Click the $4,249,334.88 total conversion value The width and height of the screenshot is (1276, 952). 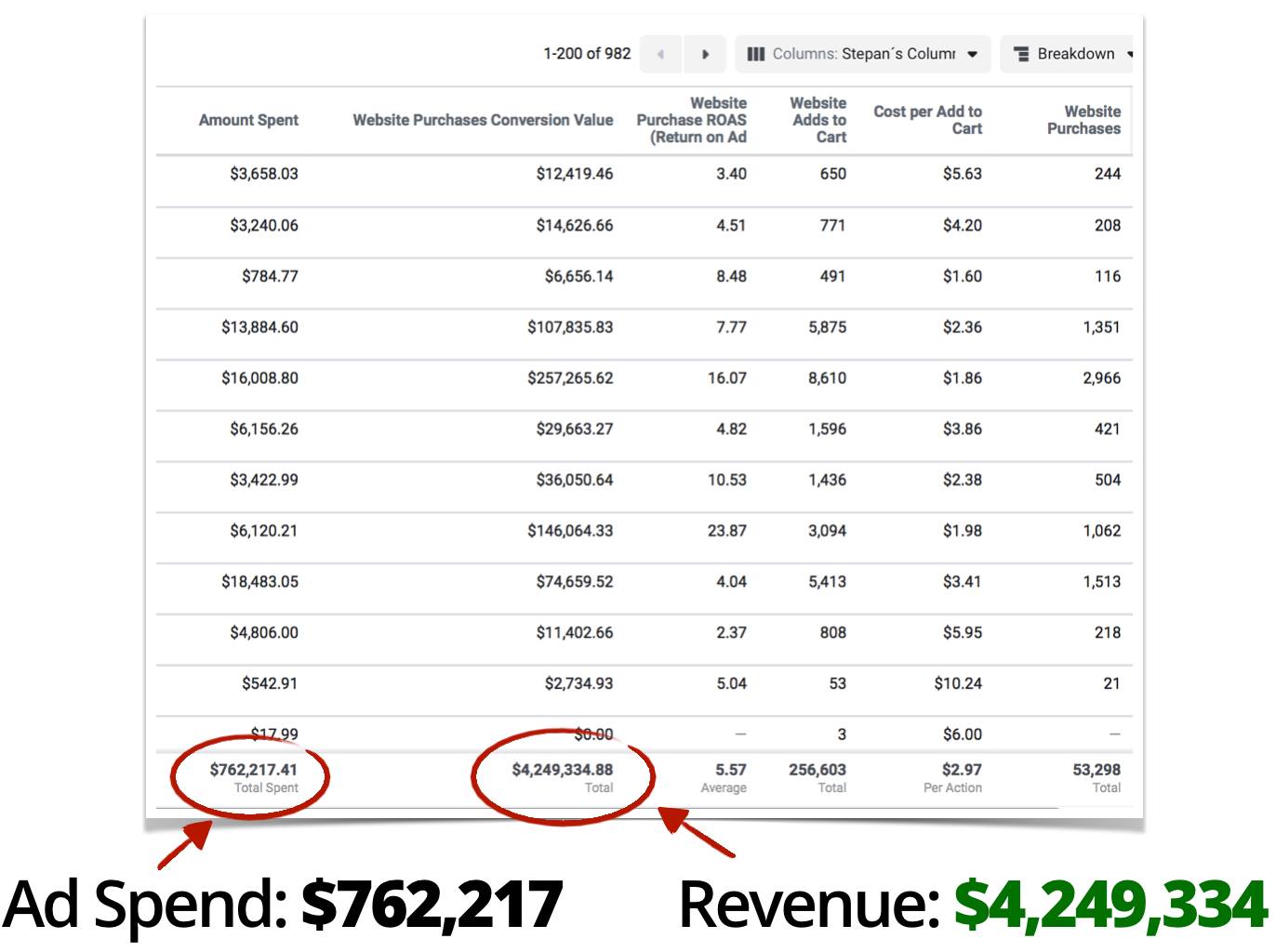click(x=562, y=770)
